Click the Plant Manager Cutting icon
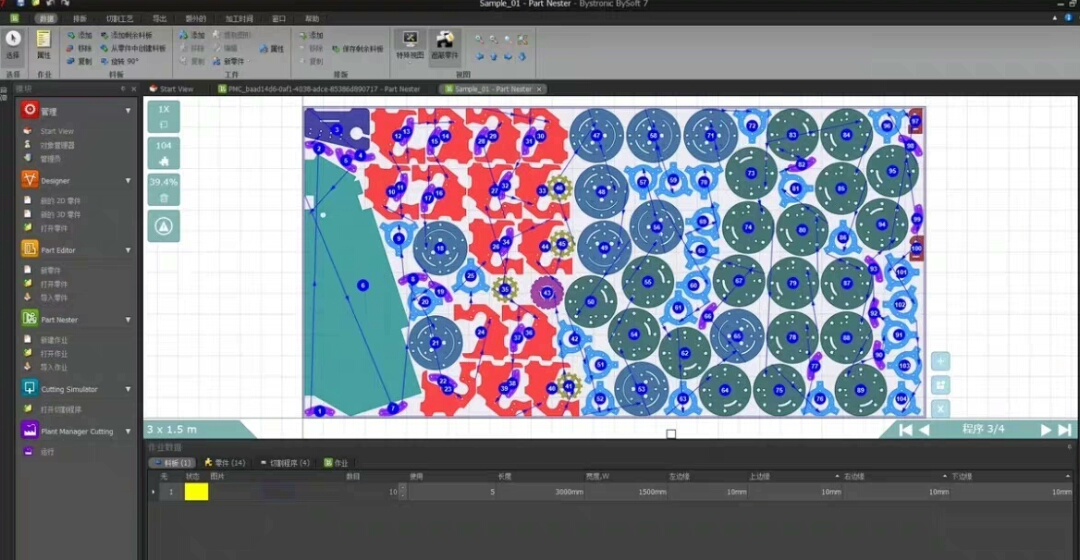The image size is (1080, 560). 29,431
